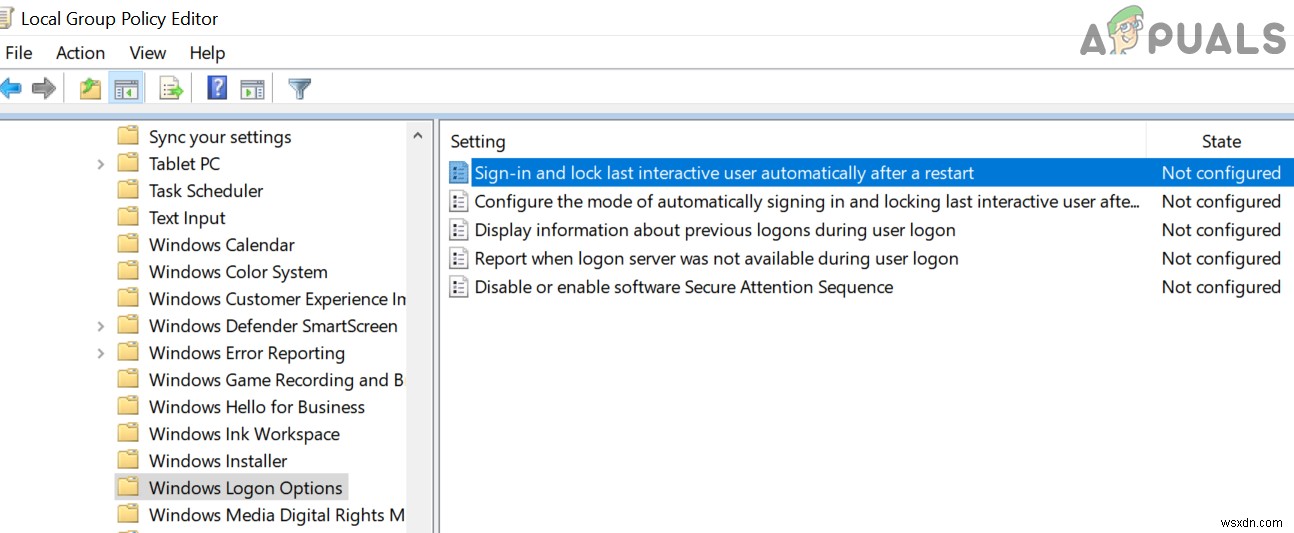The height and width of the screenshot is (533, 1294).
Task: Click the Export List toolbar icon
Action: point(171,89)
